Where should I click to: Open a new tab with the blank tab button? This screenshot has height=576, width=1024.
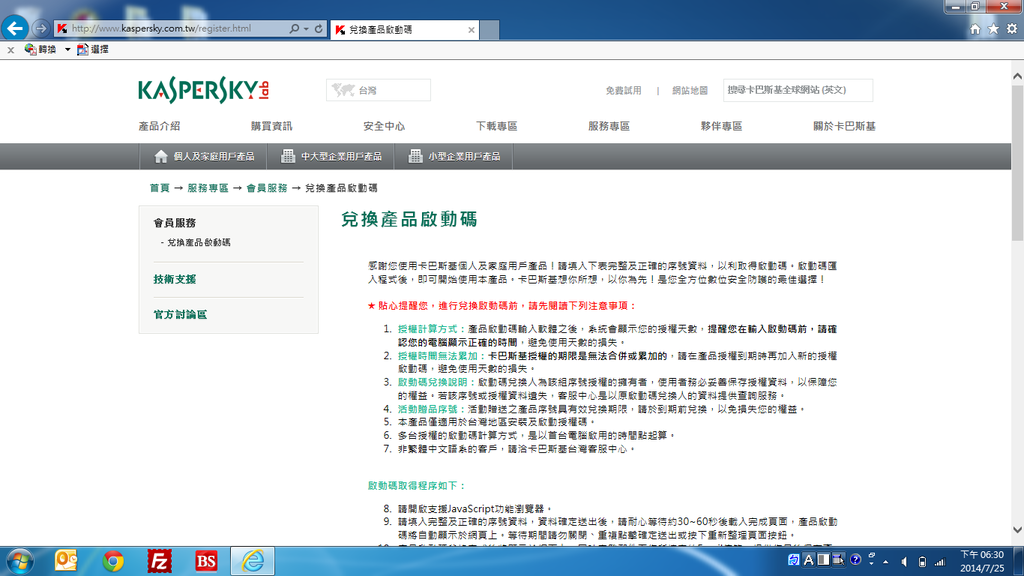(x=490, y=29)
